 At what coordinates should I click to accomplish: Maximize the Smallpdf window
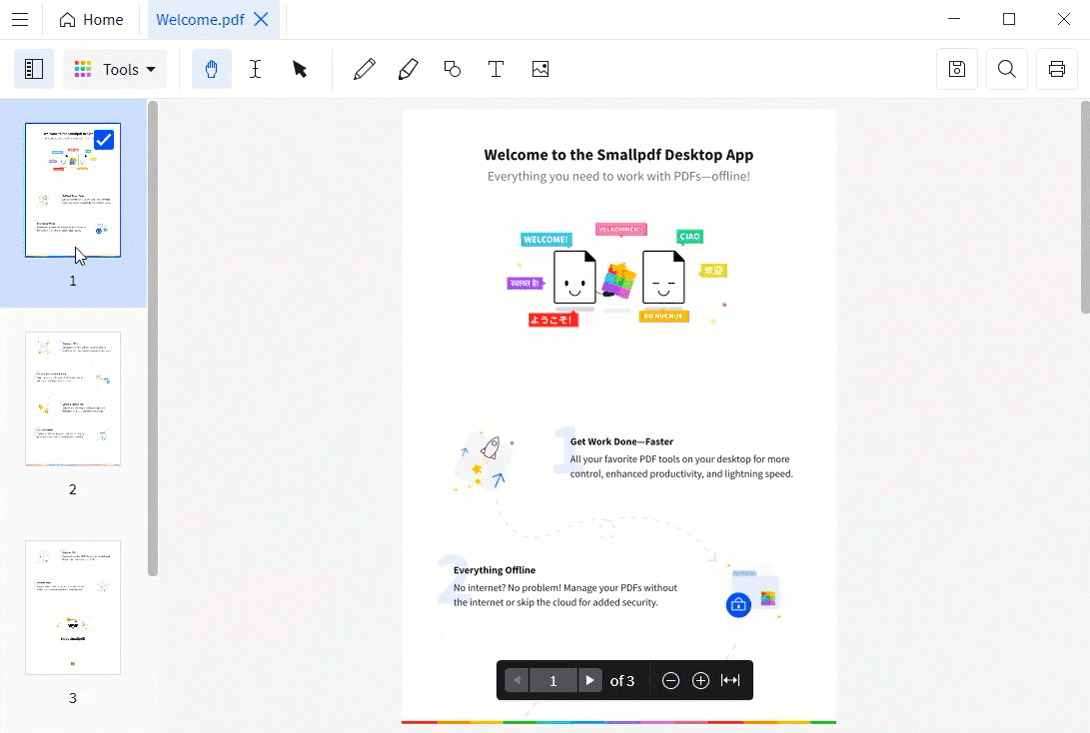pyautogui.click(x=1009, y=19)
